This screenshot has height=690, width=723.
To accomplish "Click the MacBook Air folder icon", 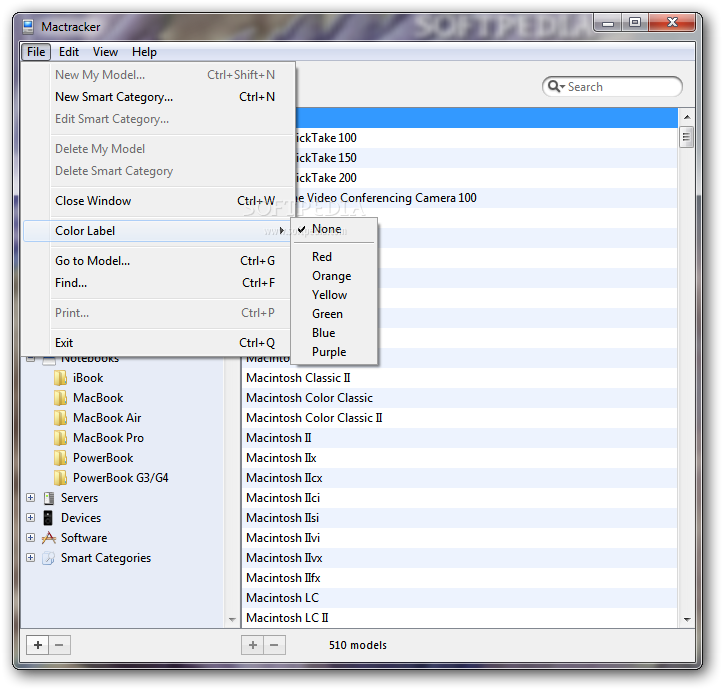I will point(60,418).
